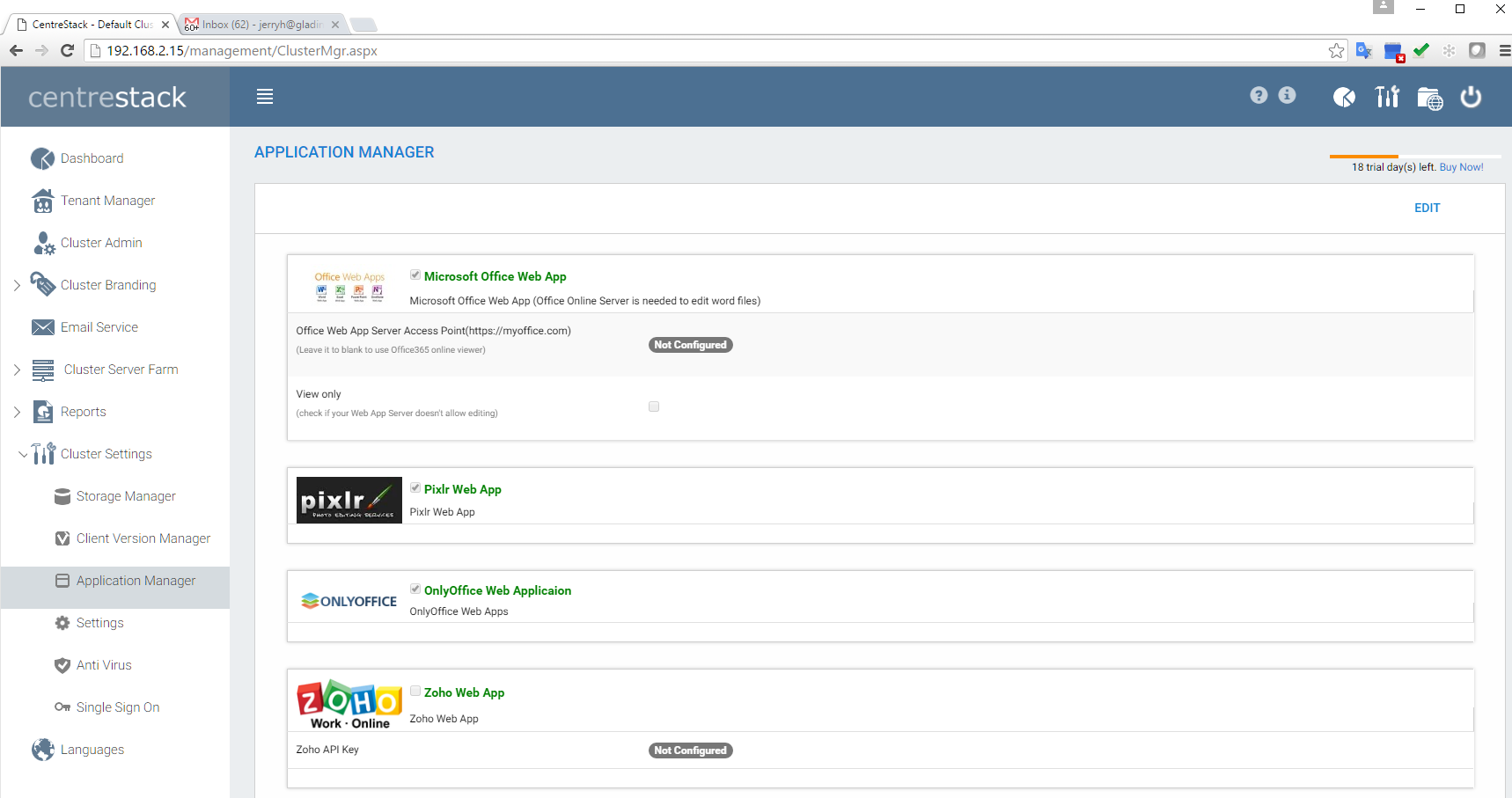
Task: Click the Tenant Manager house icon
Action: point(42,201)
